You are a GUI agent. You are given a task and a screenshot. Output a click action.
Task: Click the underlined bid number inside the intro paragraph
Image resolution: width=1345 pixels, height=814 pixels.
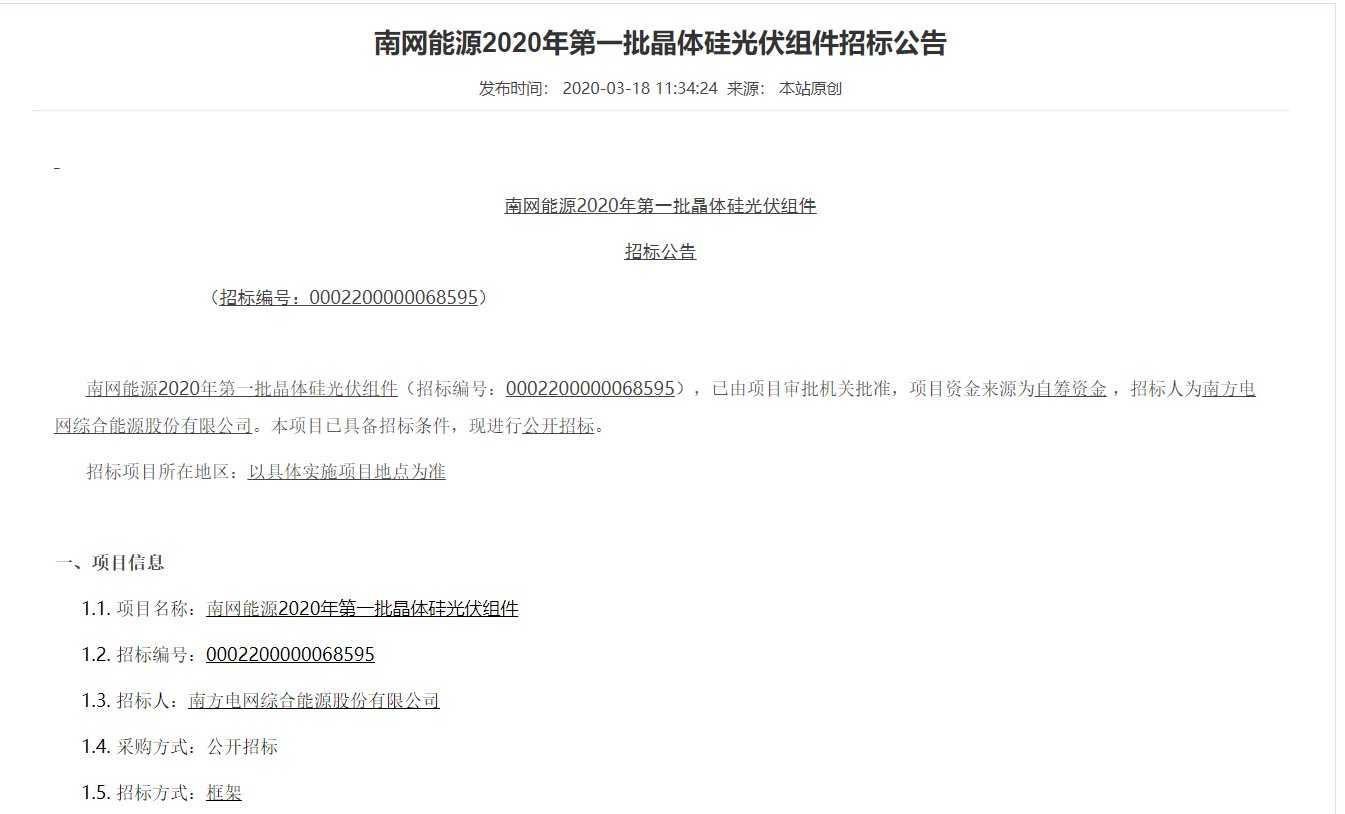click(590, 389)
